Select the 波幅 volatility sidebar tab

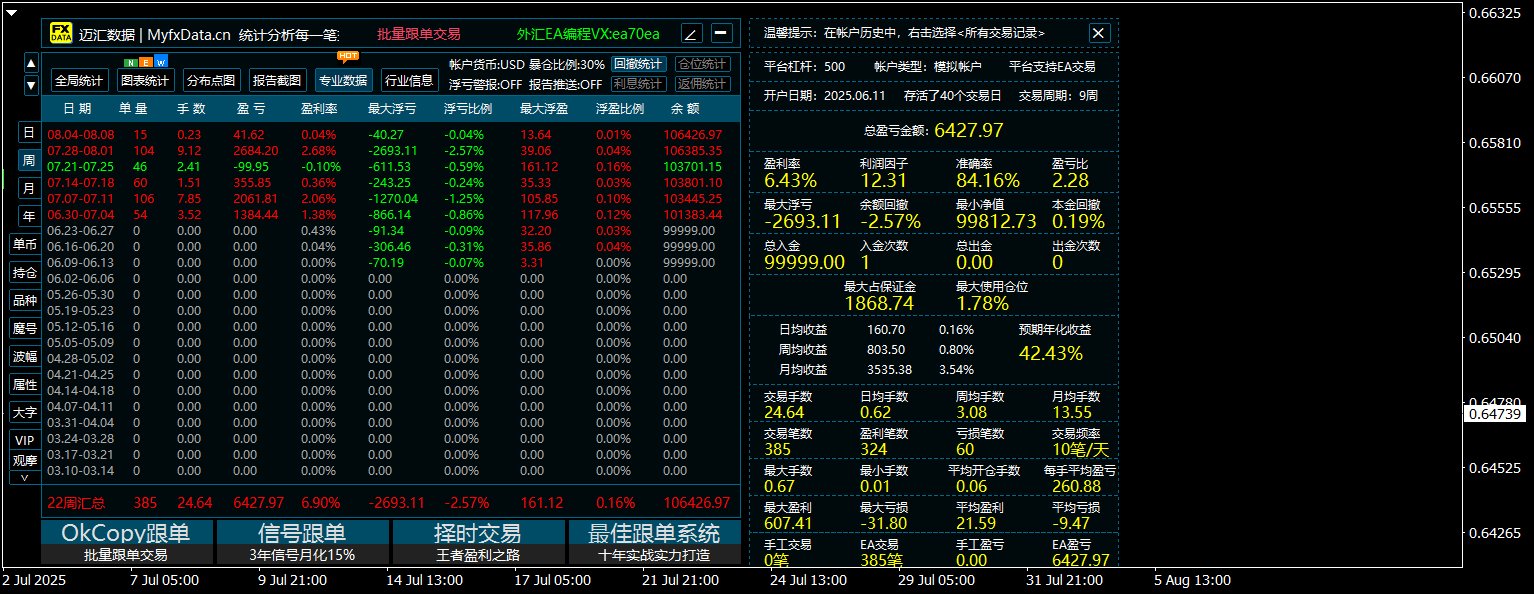coord(25,357)
